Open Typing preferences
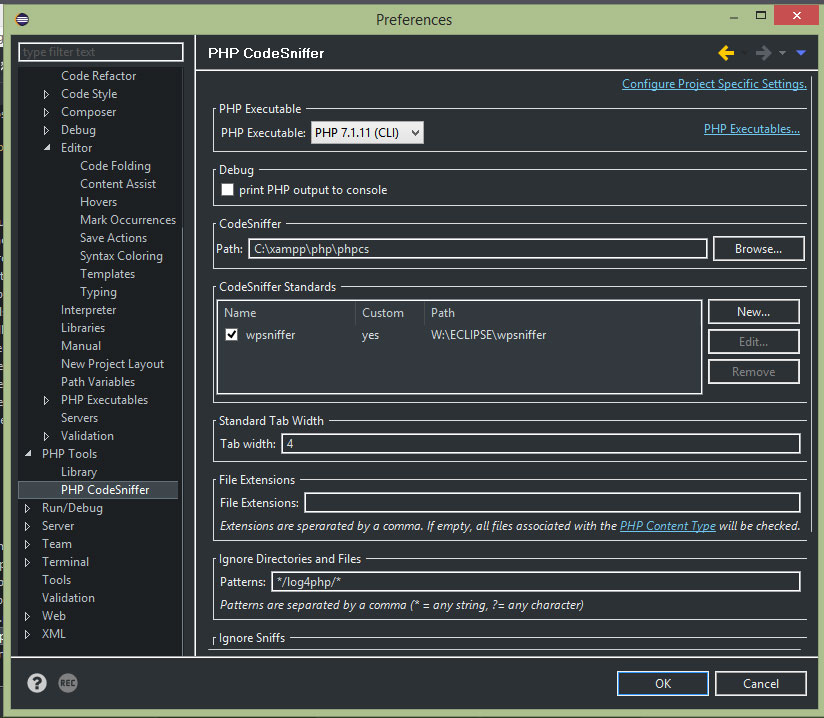Viewport: 824px width, 718px height. point(98,292)
